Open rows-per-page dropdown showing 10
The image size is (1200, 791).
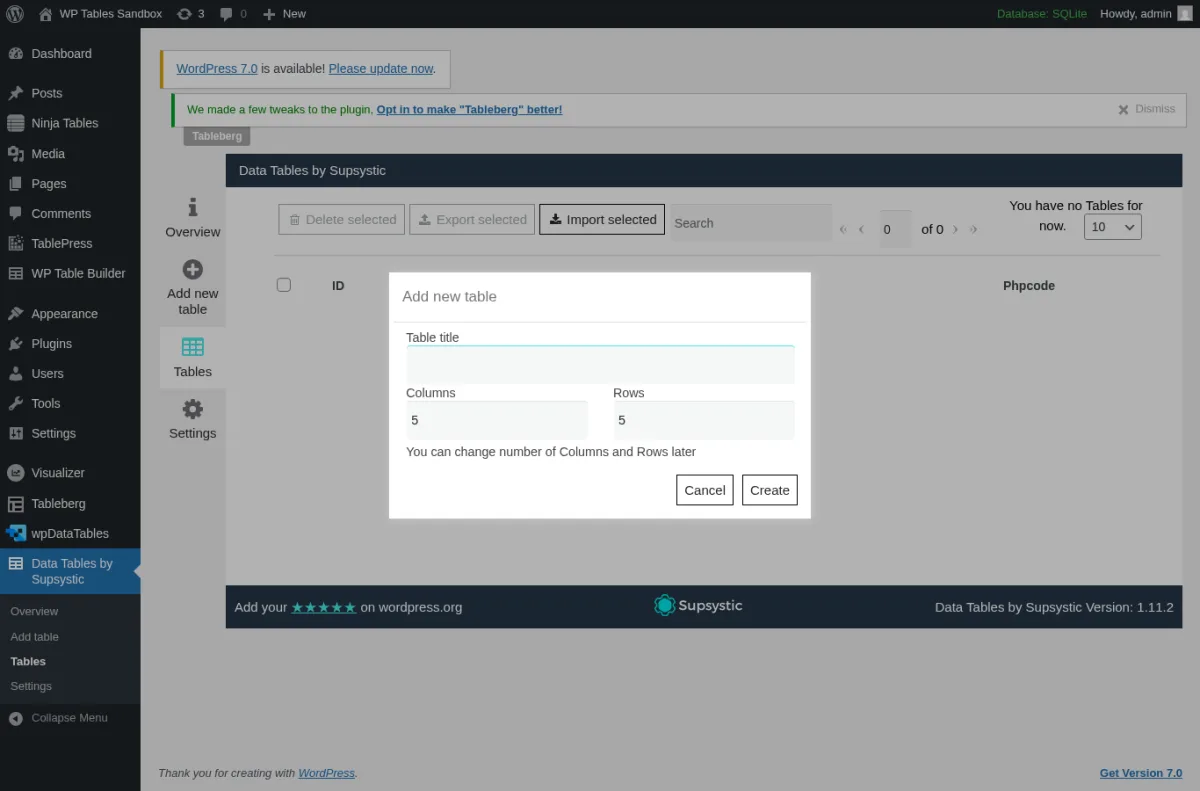(x=1113, y=227)
